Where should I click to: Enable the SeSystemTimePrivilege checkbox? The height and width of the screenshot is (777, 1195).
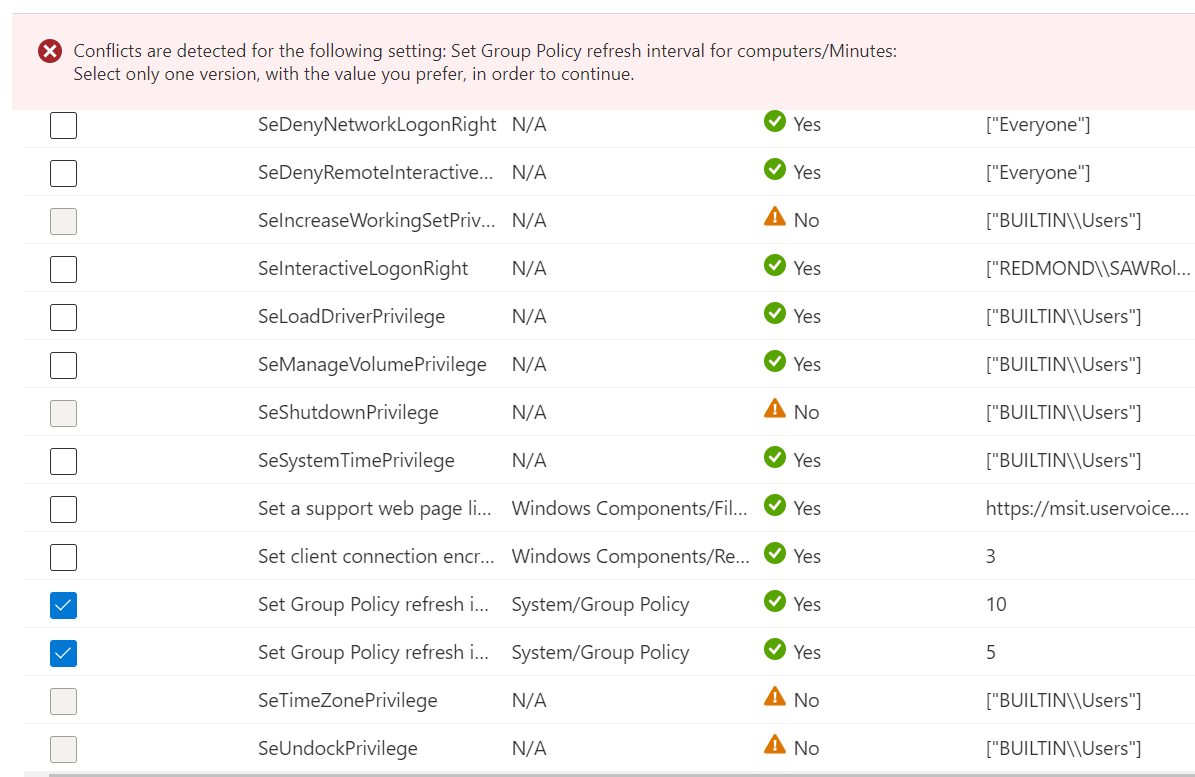pyautogui.click(x=63, y=462)
